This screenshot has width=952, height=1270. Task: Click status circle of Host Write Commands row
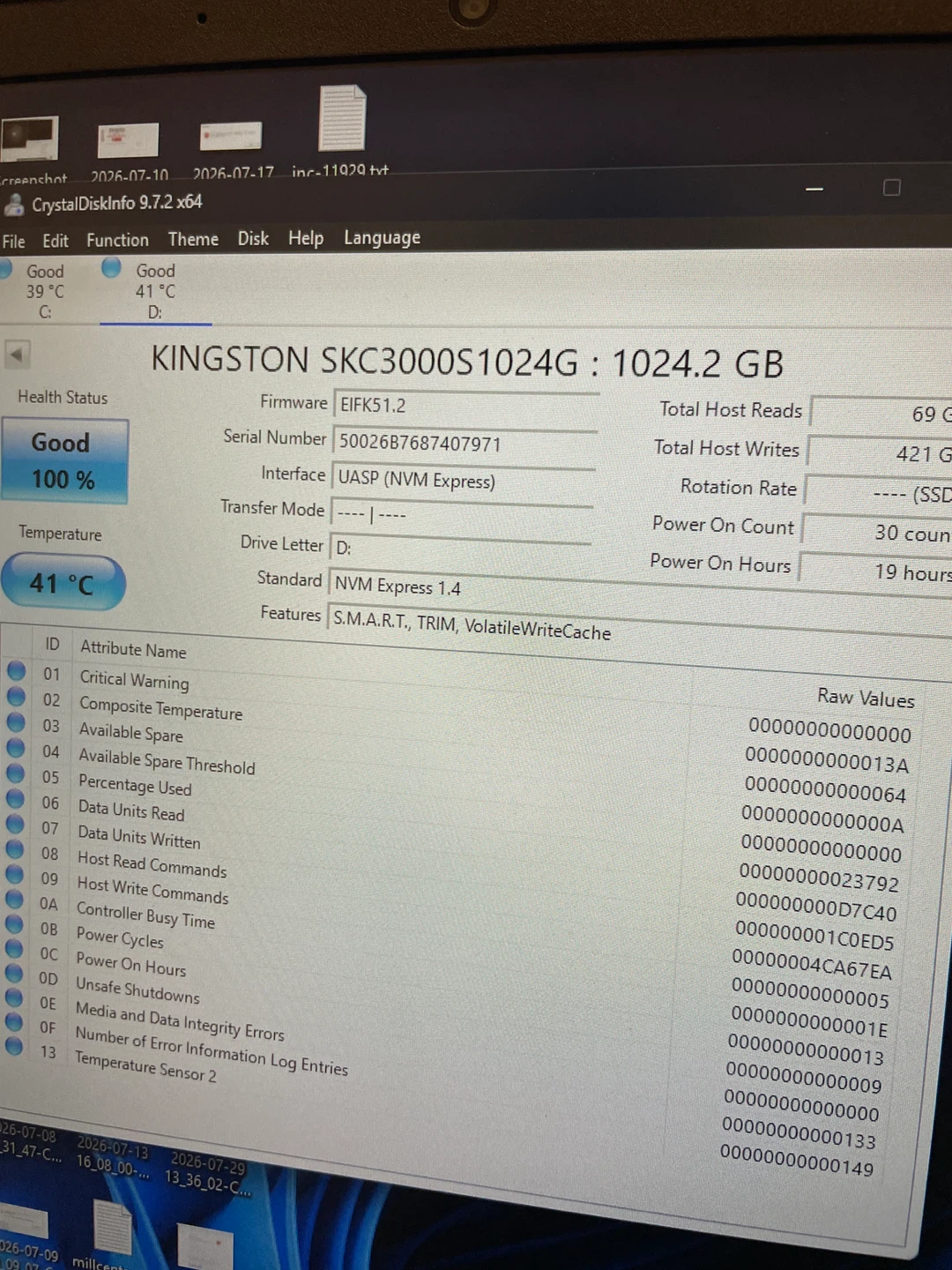(15, 874)
